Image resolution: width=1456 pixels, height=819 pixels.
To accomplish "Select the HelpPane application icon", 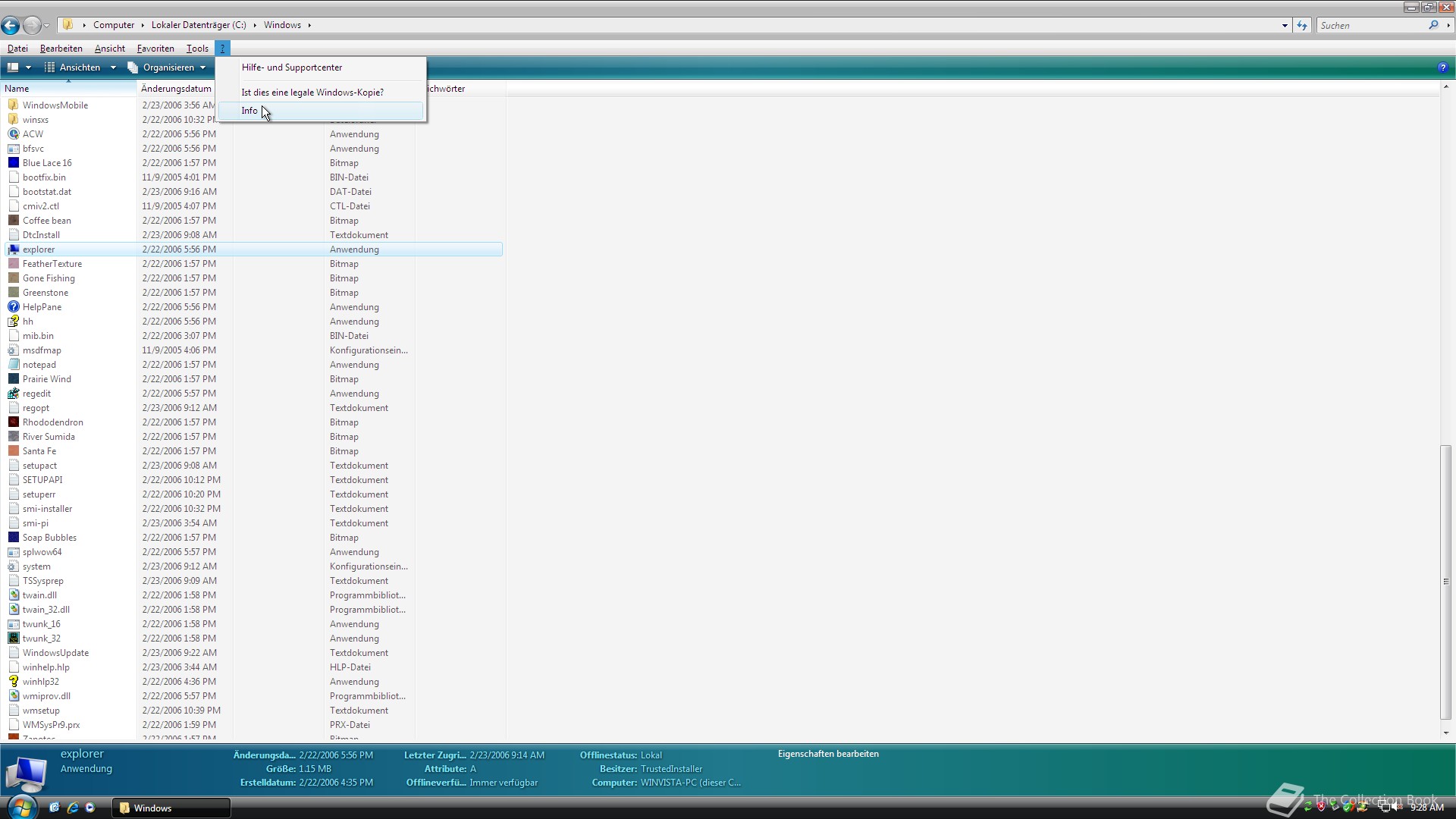I will [x=13, y=306].
